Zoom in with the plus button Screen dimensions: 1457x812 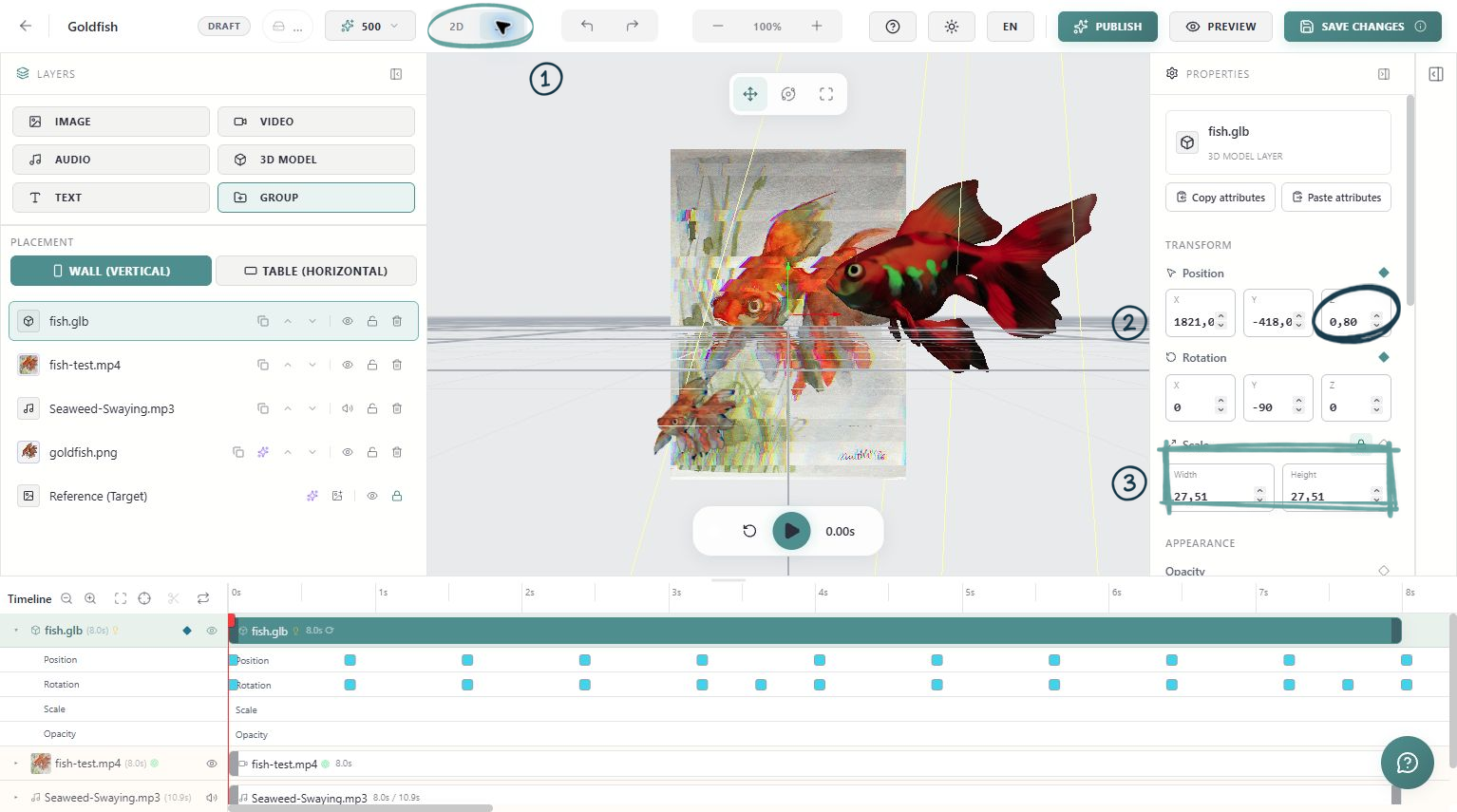pyautogui.click(x=817, y=27)
